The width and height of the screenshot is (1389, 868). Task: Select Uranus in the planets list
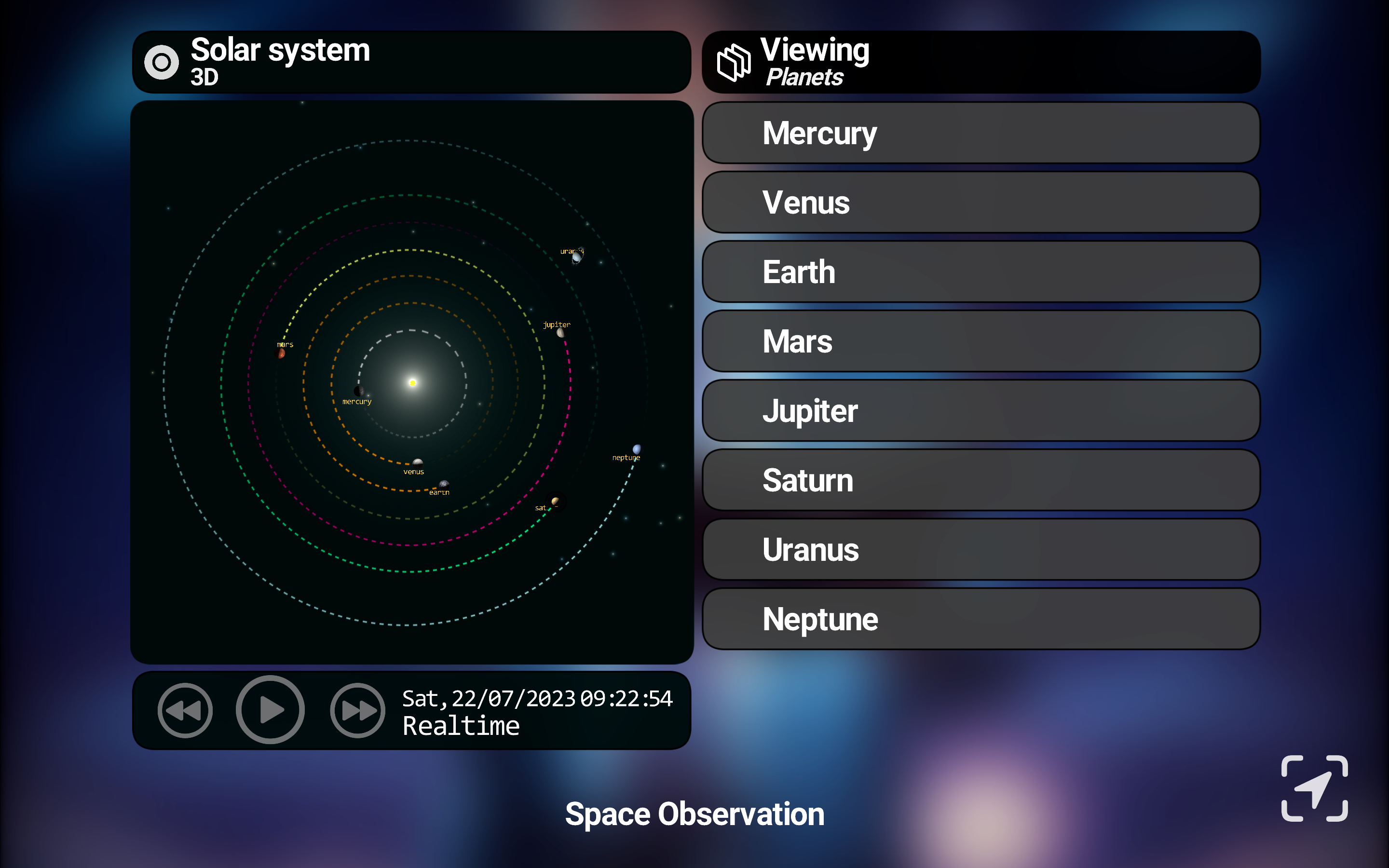pyautogui.click(x=981, y=550)
